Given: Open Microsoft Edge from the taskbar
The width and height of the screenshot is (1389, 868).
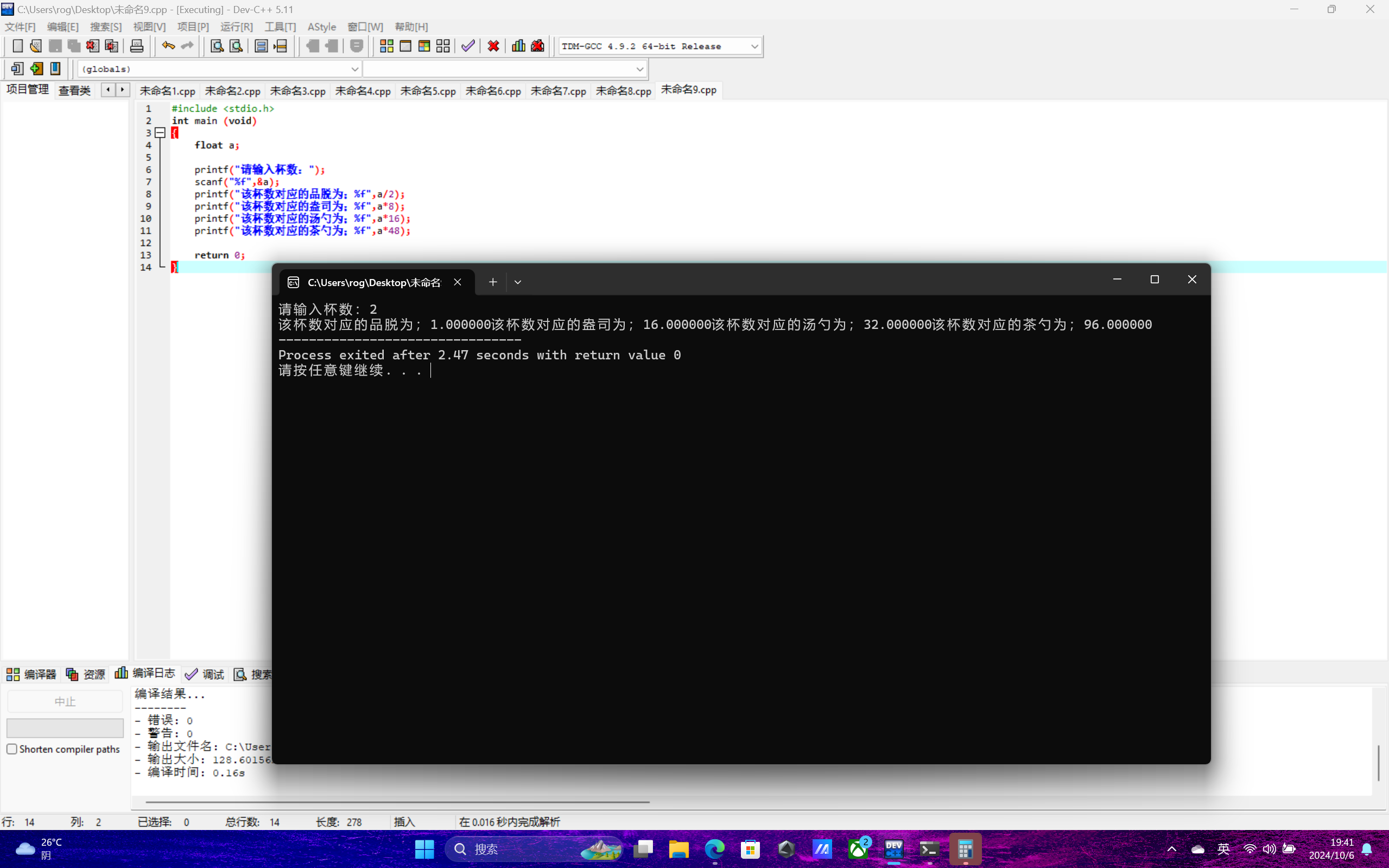Looking at the screenshot, I should point(715,848).
